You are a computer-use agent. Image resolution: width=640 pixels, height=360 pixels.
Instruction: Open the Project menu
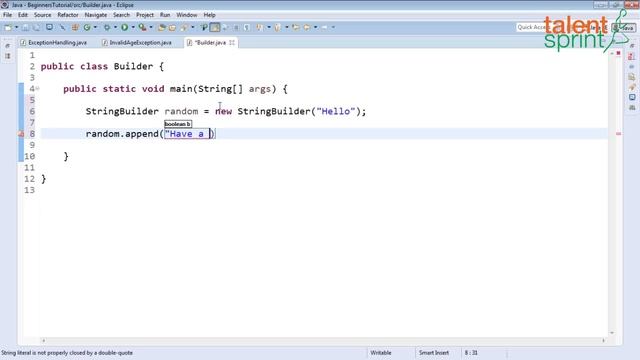(x=145, y=15)
